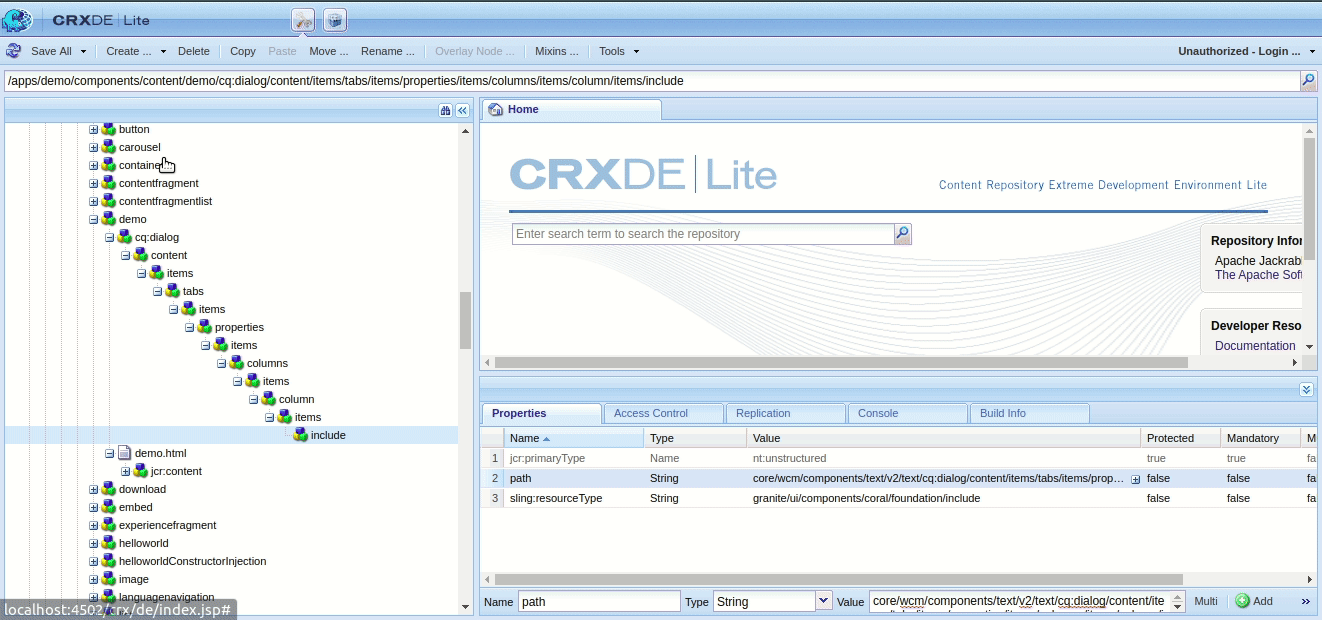Switch to the Replication tab
This screenshot has width=1322, height=620.
pyautogui.click(x=785, y=413)
